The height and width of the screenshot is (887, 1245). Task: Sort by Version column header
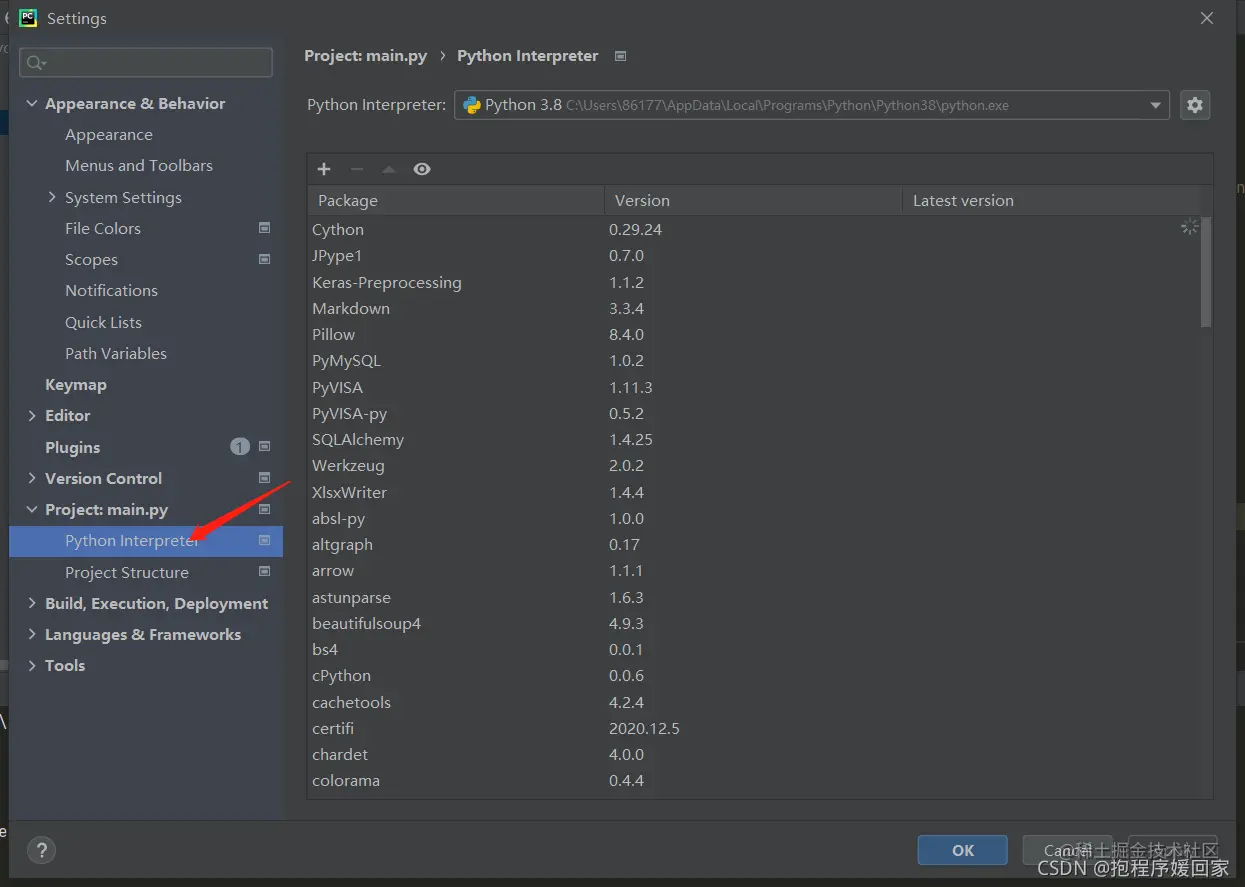point(753,200)
